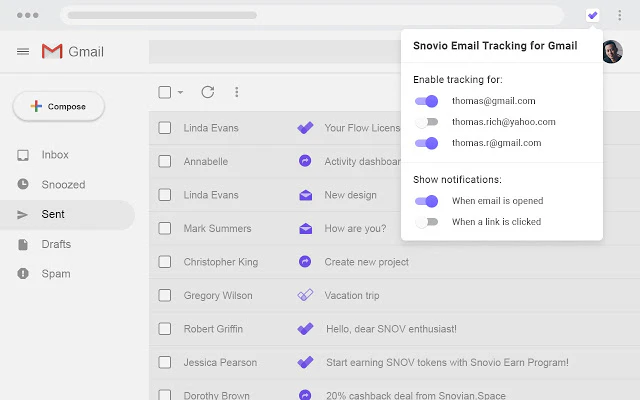Click the Spam warning icon
640x400 pixels.
click(x=23, y=273)
